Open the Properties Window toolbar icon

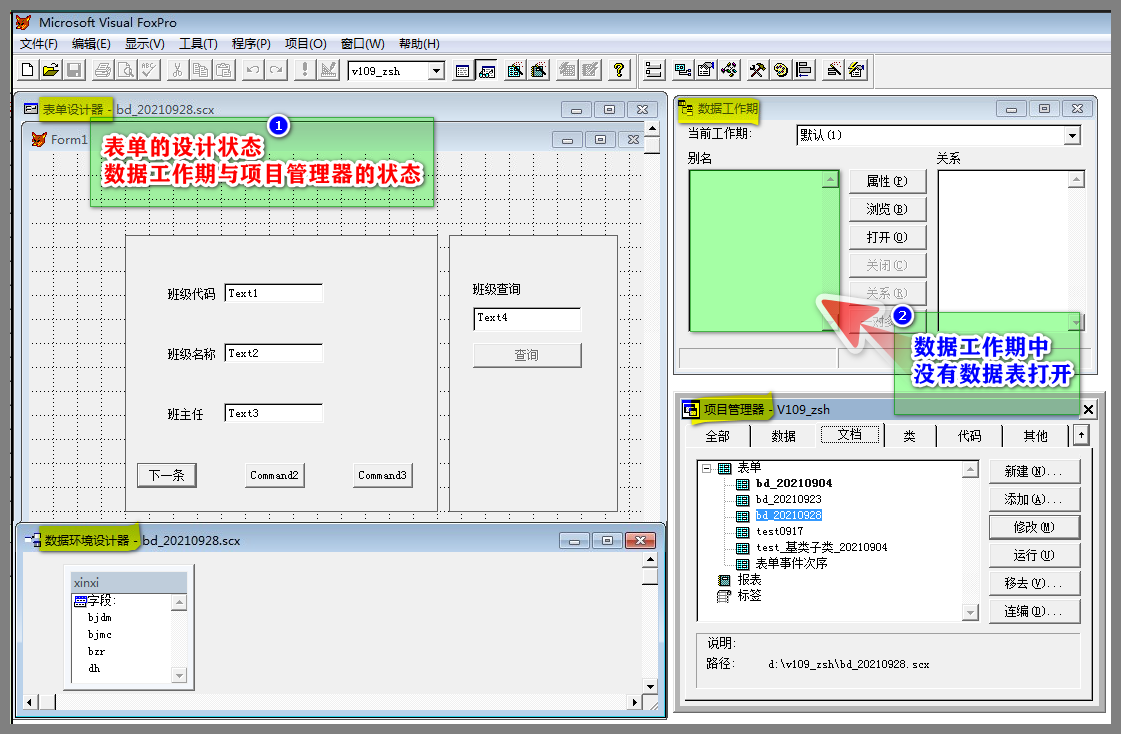coord(706,70)
